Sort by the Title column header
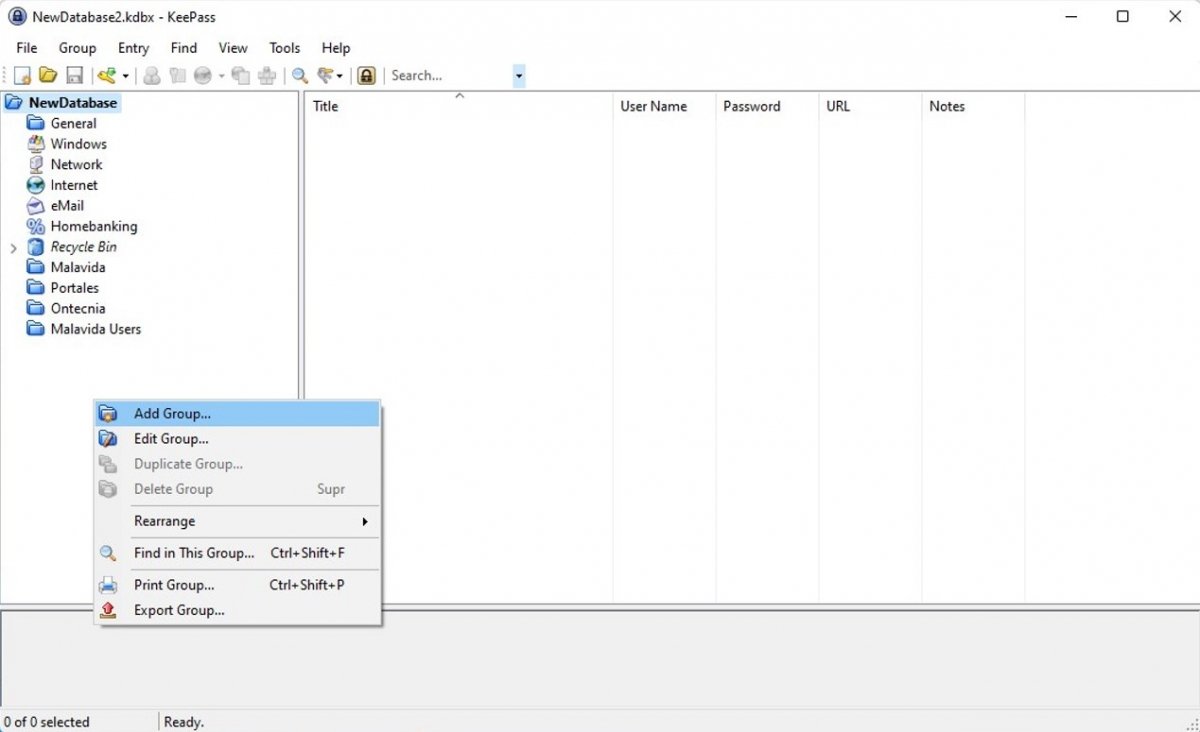This screenshot has height=732, width=1200. click(x=459, y=106)
